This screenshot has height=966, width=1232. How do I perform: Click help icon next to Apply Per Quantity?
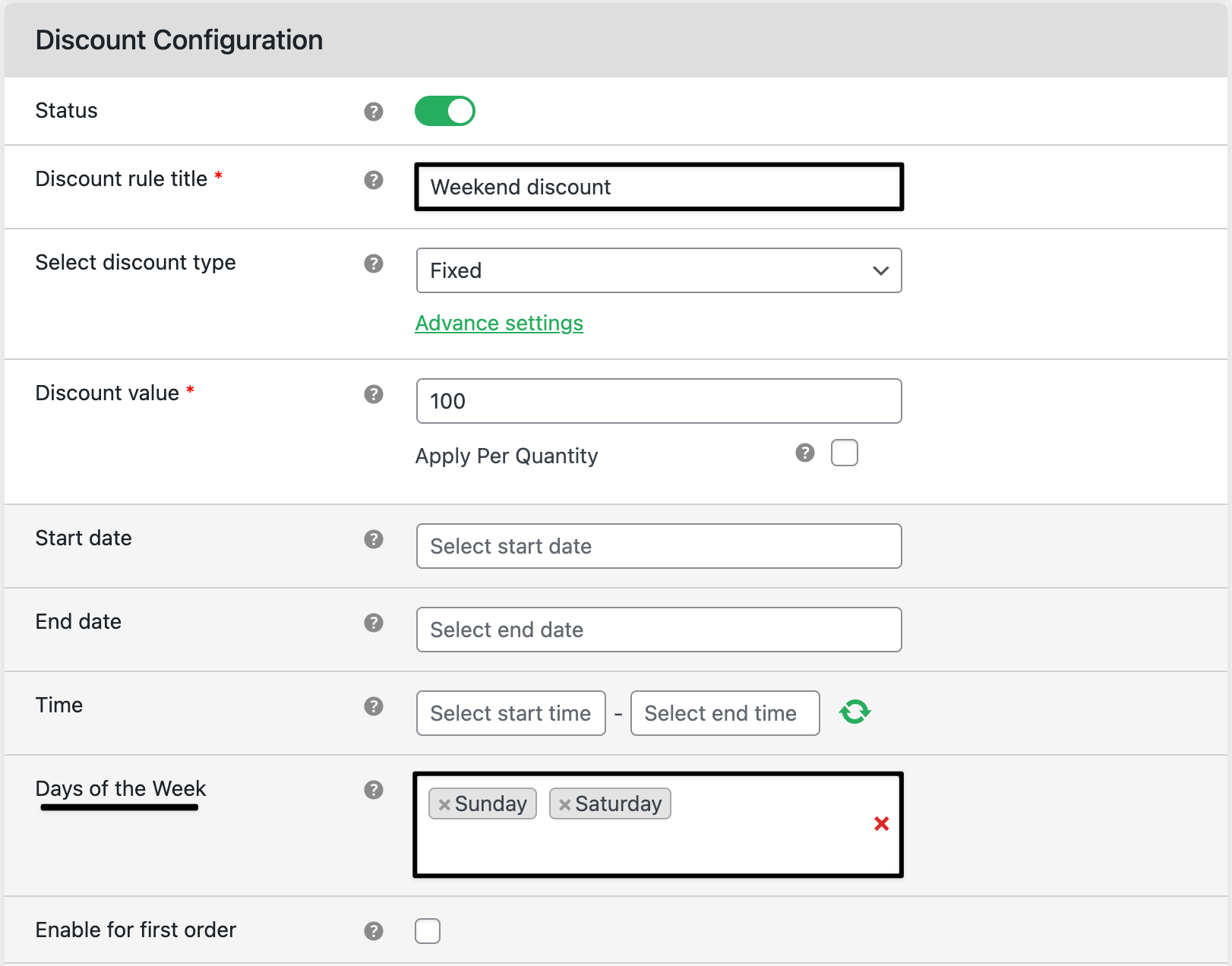pos(804,453)
